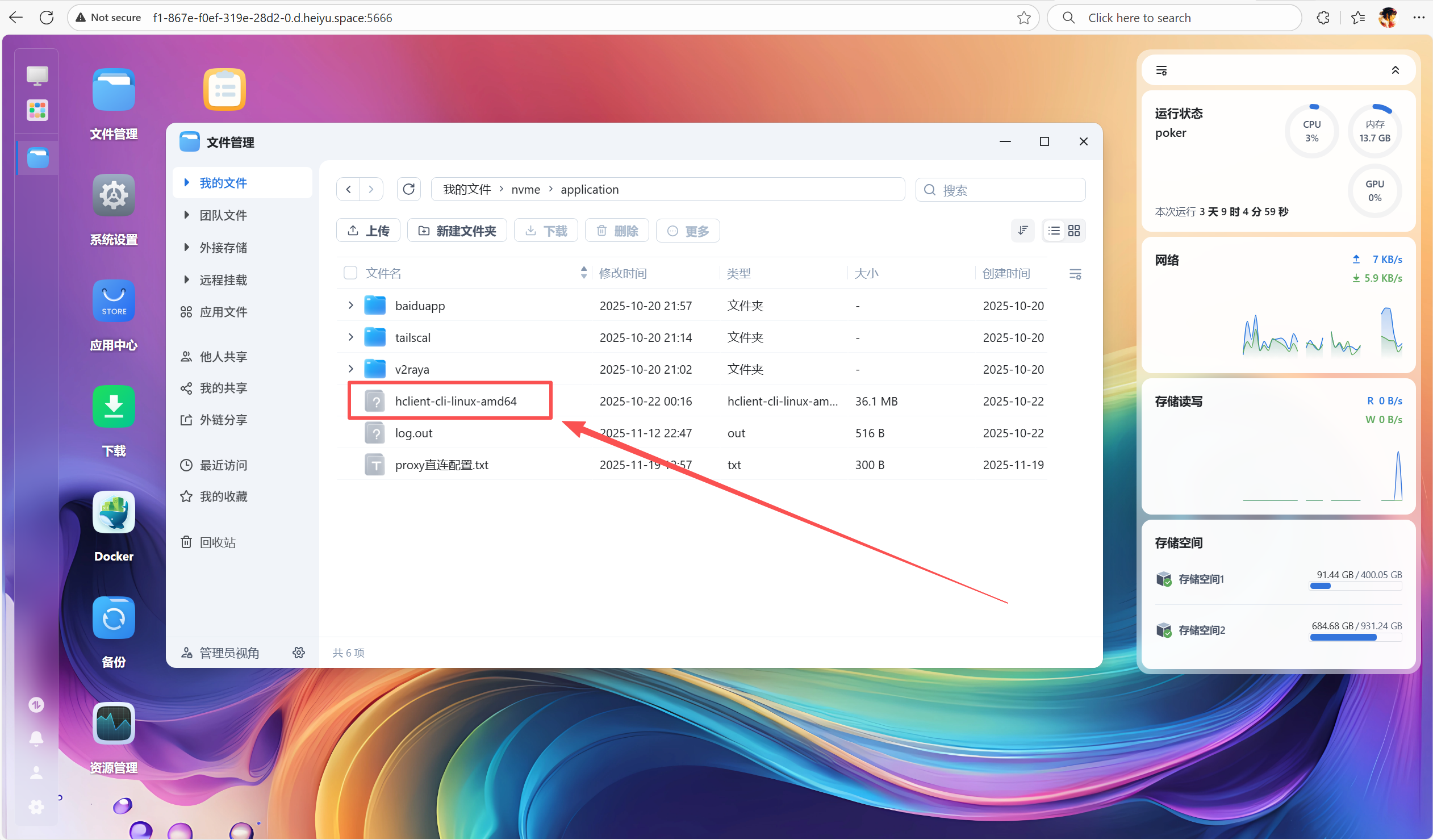Expand the v2raya folder chevron

click(351, 369)
